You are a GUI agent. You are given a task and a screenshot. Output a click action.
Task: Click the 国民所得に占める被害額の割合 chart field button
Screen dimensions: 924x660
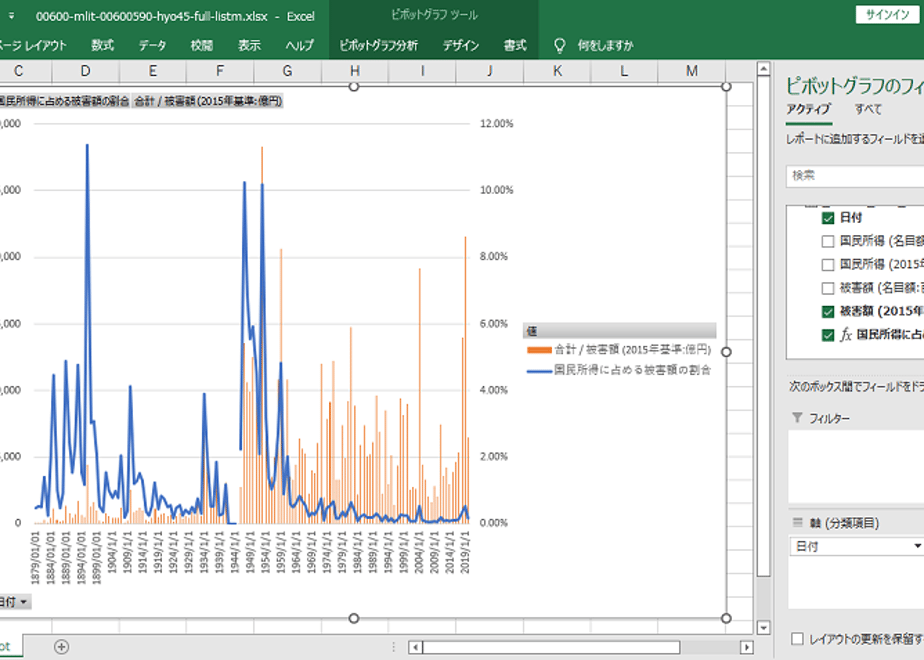(64, 101)
